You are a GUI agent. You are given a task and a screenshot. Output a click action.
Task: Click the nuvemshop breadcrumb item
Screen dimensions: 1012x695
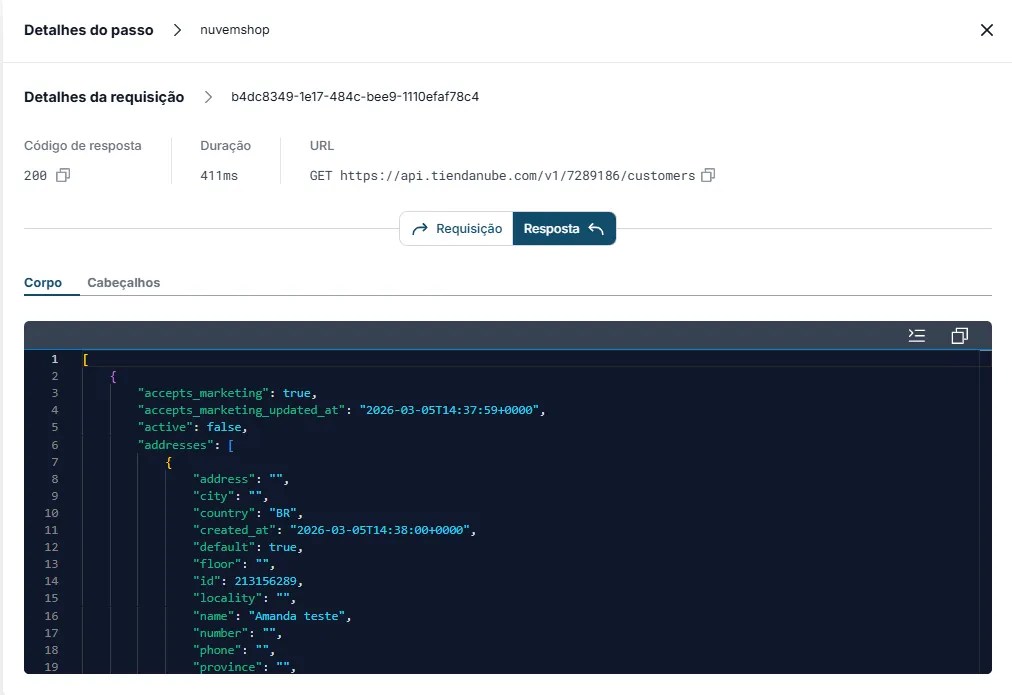coord(234,30)
